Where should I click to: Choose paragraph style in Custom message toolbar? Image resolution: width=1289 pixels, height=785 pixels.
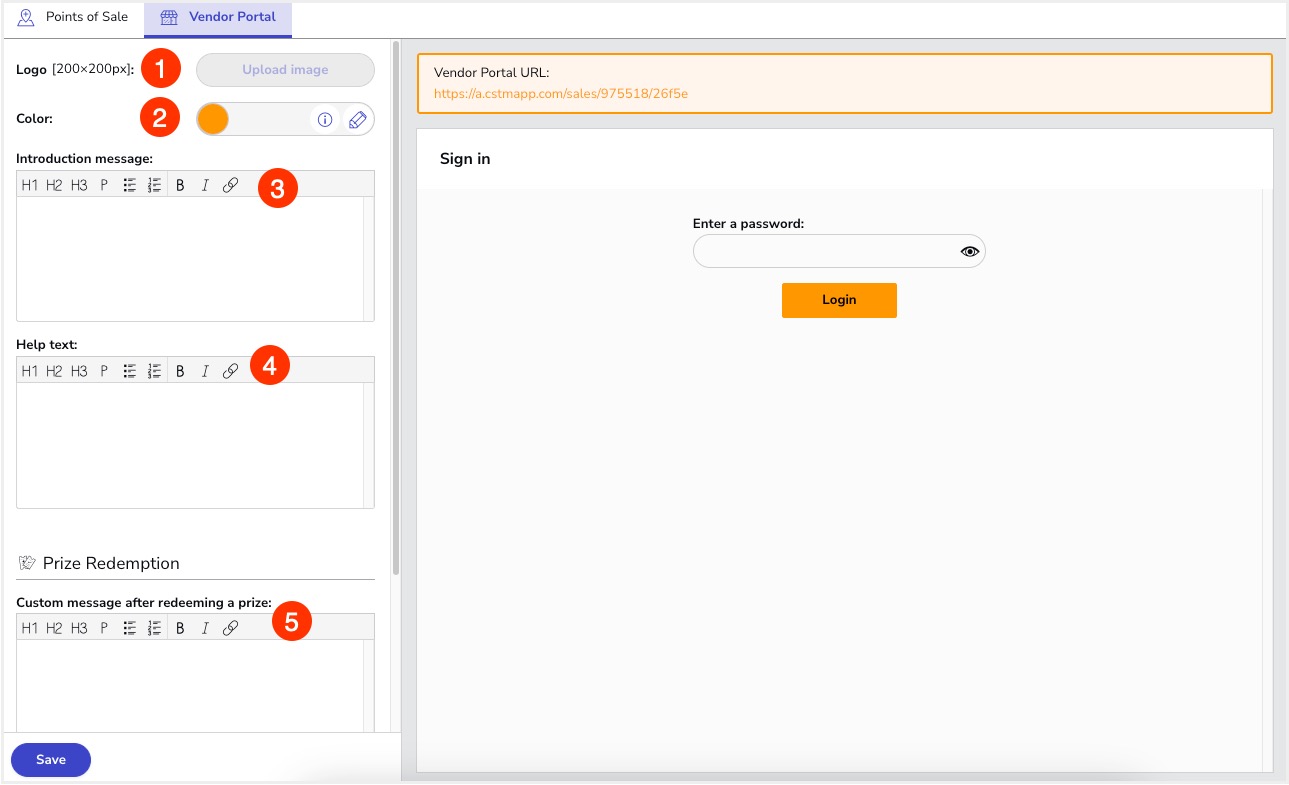(x=103, y=628)
